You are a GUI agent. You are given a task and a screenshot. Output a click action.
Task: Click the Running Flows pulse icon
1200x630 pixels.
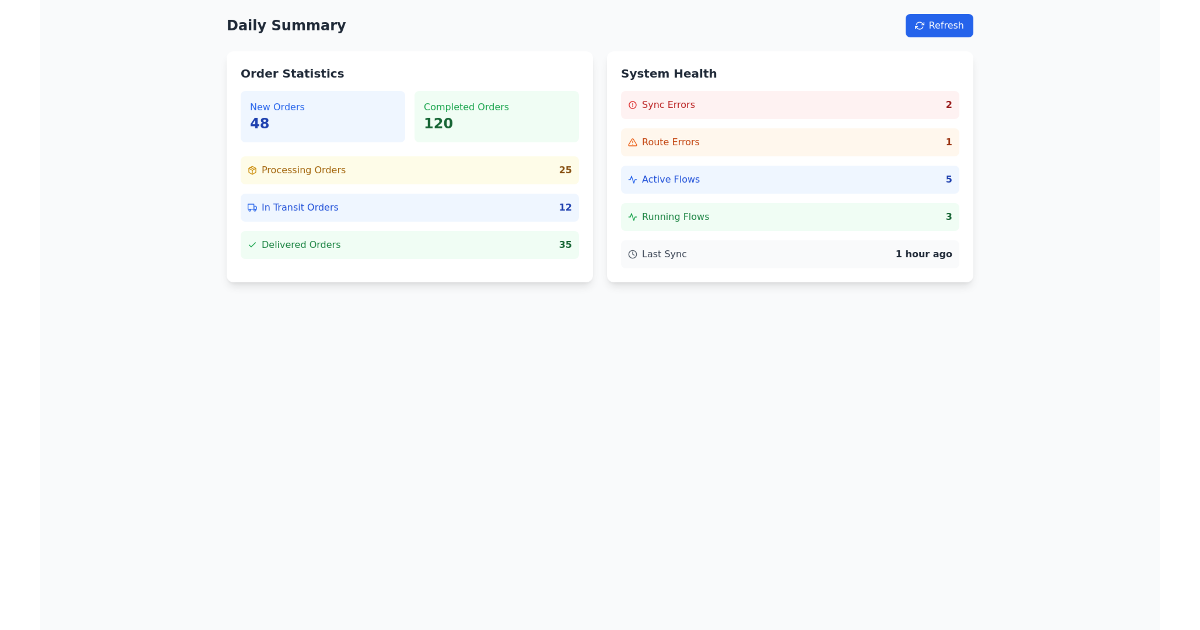click(x=631, y=217)
